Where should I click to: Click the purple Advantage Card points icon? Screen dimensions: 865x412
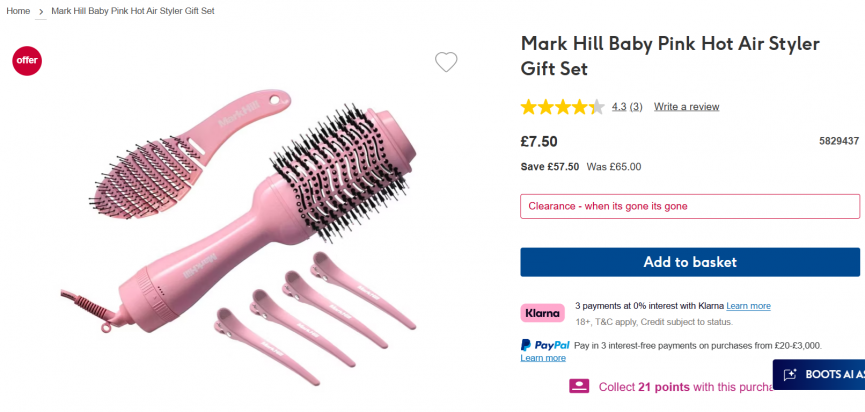(579, 386)
